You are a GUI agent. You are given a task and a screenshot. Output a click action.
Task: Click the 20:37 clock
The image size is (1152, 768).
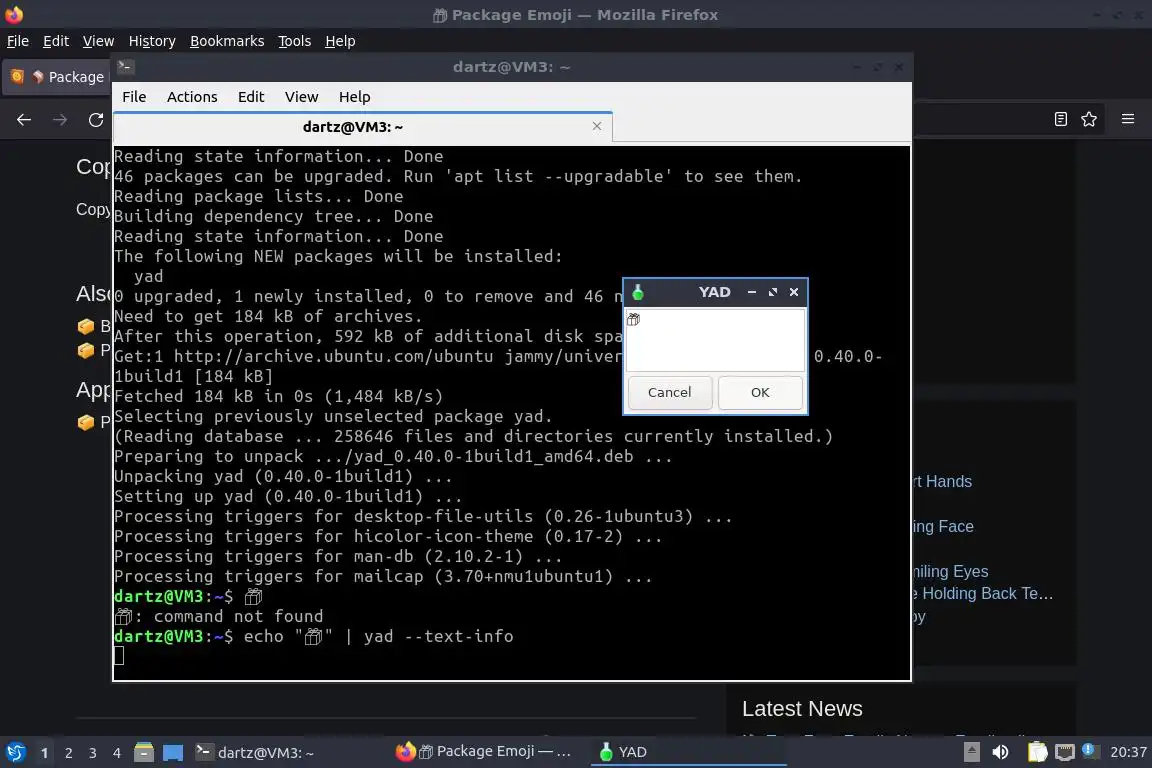pyautogui.click(x=1128, y=753)
